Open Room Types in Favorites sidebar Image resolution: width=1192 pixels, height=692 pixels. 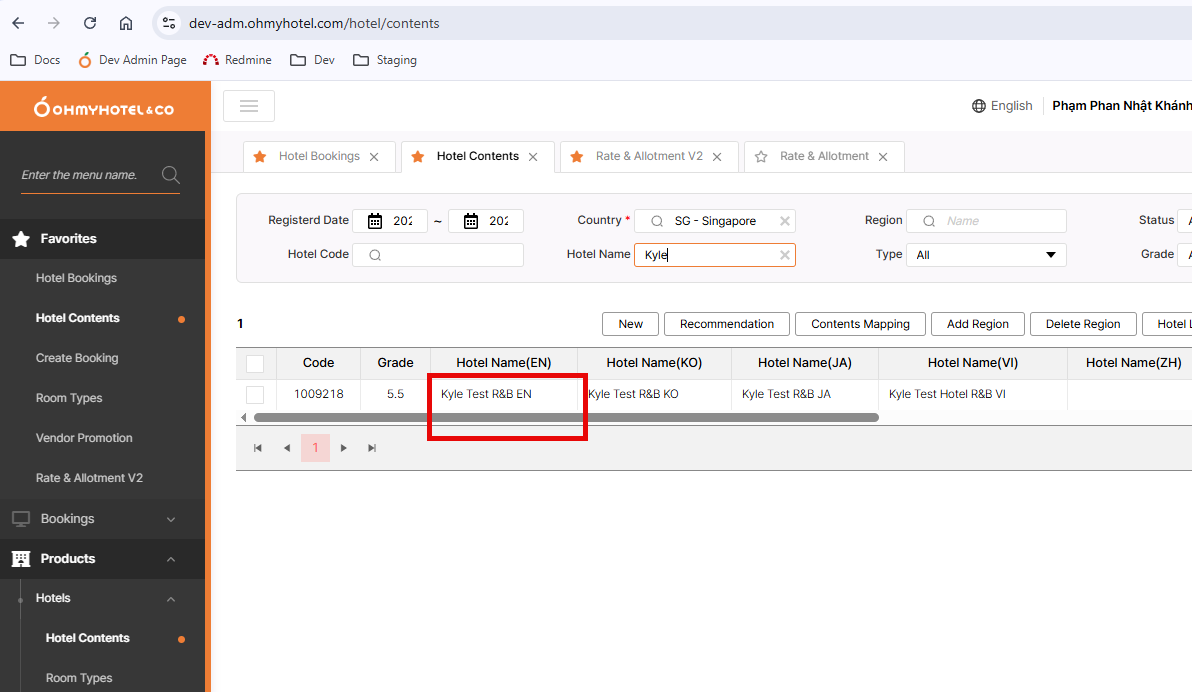click(x=69, y=398)
